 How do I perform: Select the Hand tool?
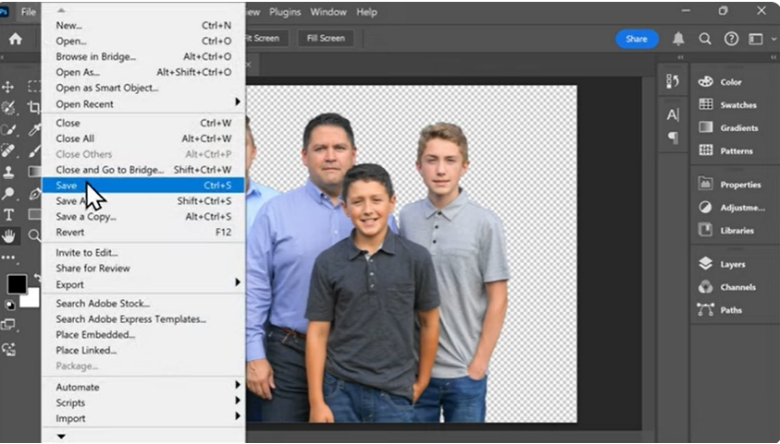coord(9,236)
